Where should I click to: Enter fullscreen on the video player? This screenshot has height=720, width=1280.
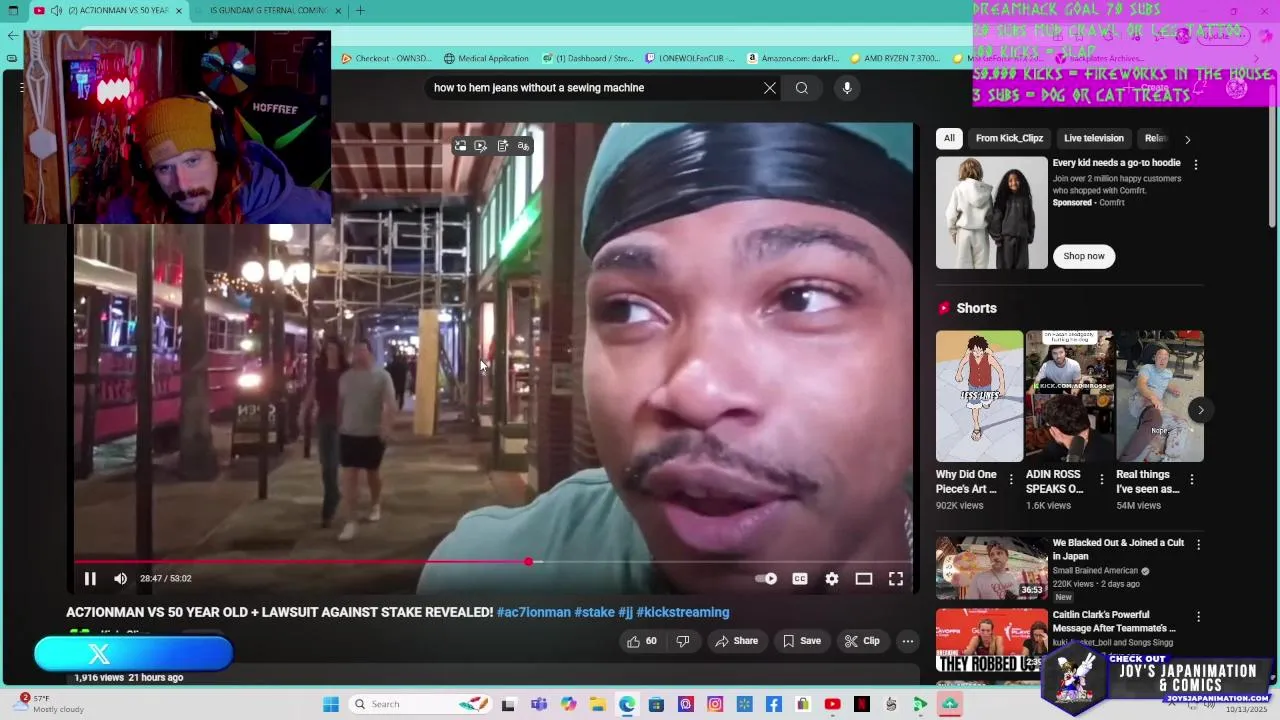coord(896,578)
